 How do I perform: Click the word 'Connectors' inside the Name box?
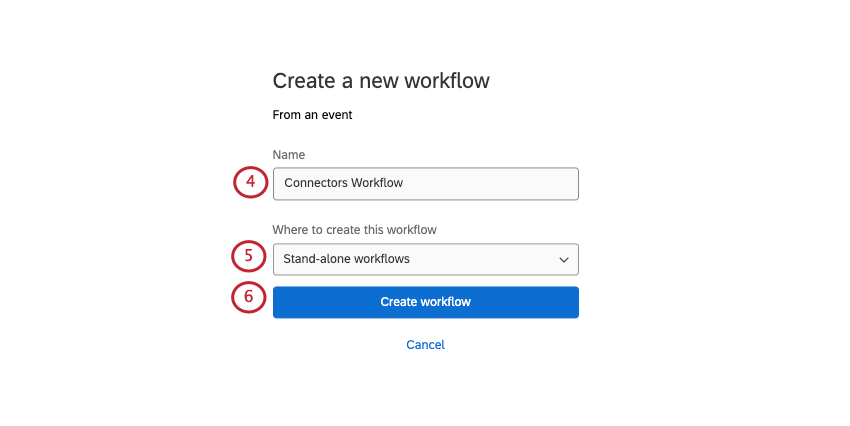pos(315,184)
